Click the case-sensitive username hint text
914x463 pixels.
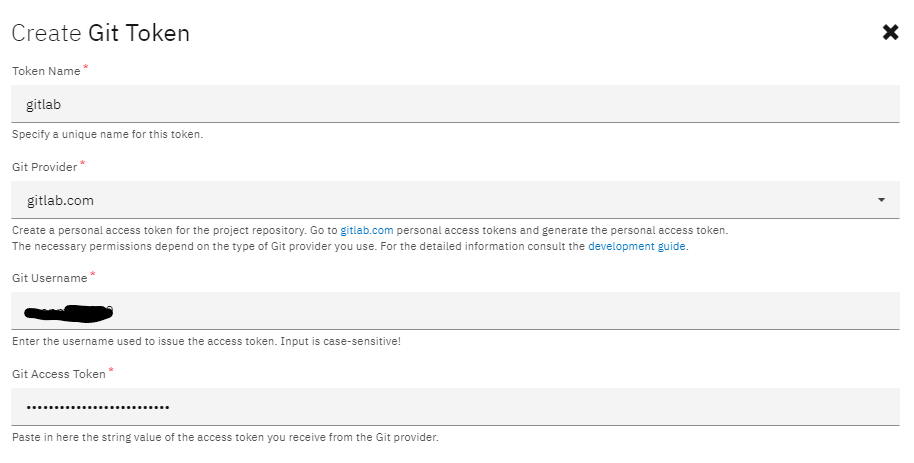206,341
